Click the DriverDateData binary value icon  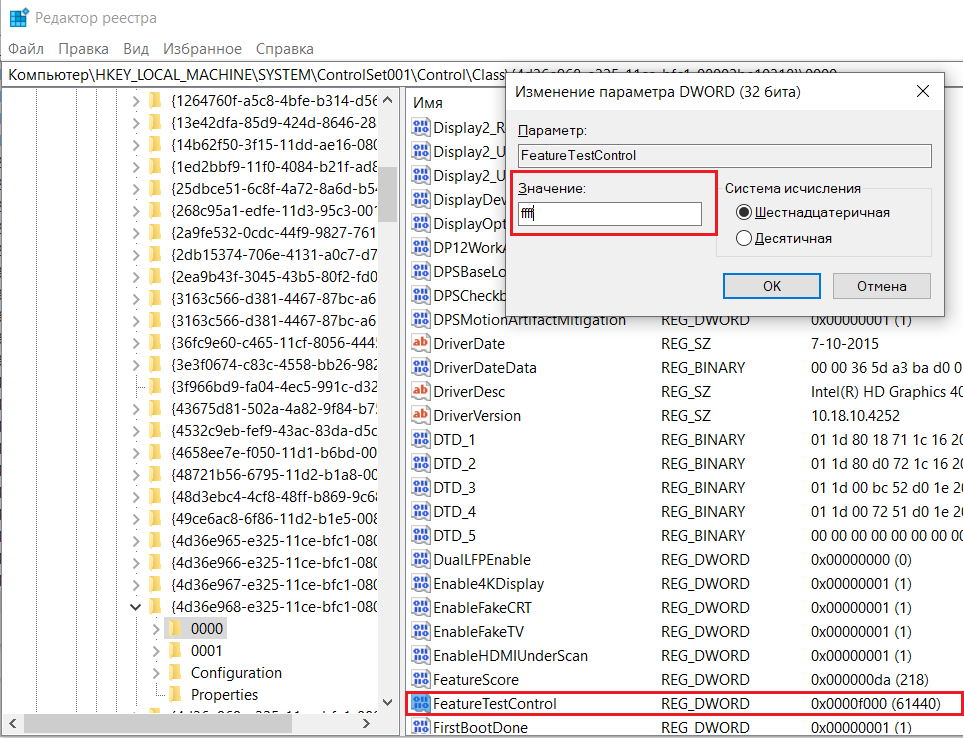[421, 368]
